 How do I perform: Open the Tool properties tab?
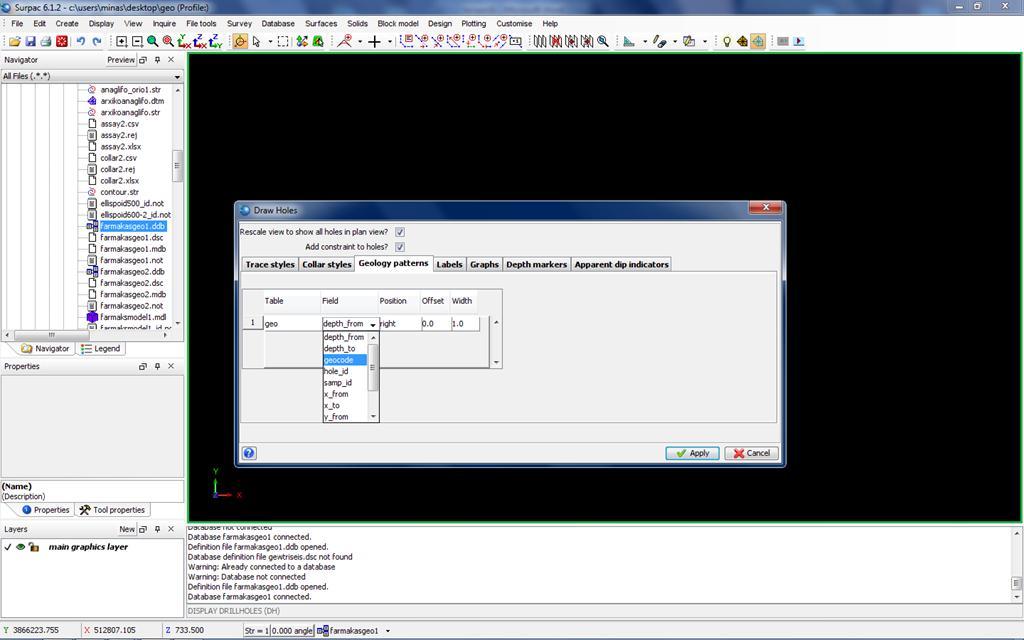tap(114, 510)
